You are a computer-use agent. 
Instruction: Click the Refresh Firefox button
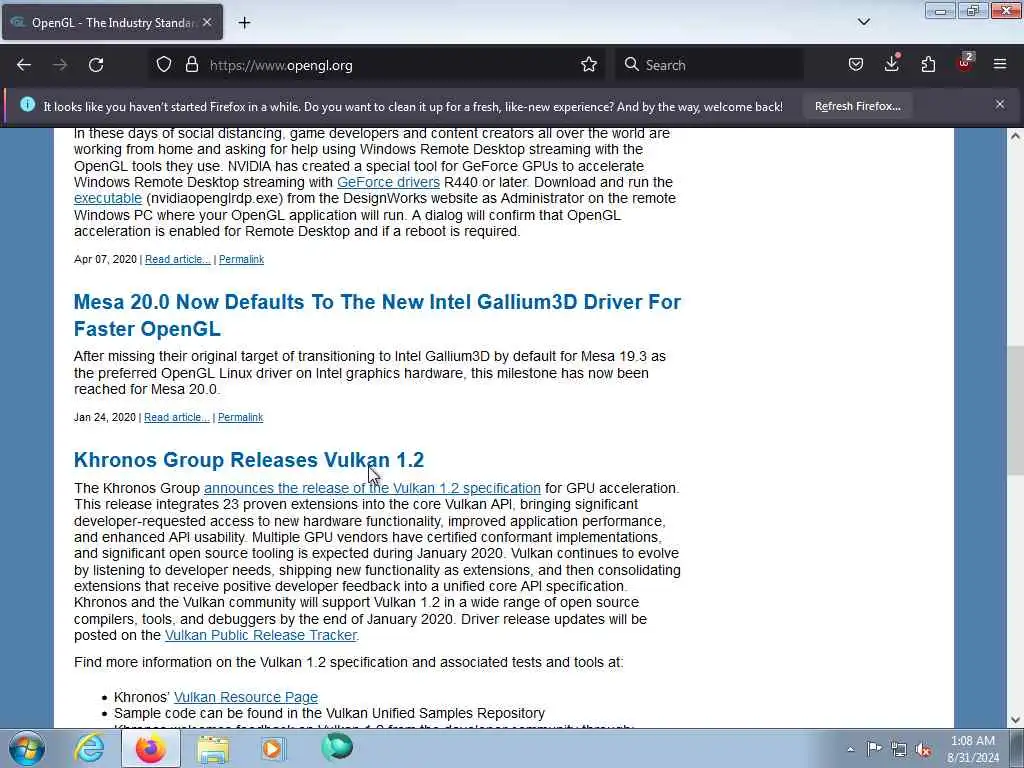pyautogui.click(x=857, y=106)
